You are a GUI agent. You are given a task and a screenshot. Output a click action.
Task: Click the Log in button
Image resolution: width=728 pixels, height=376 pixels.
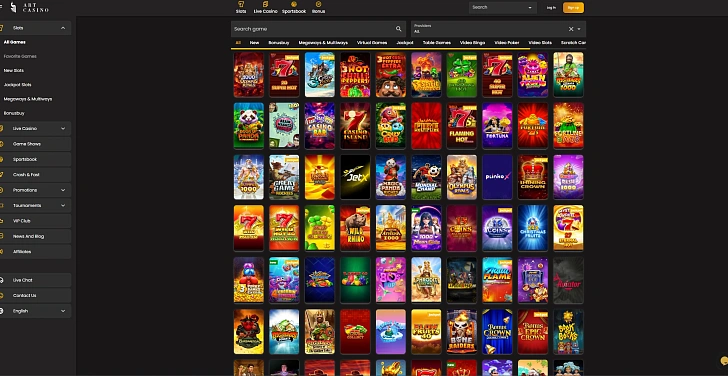pyautogui.click(x=551, y=7)
